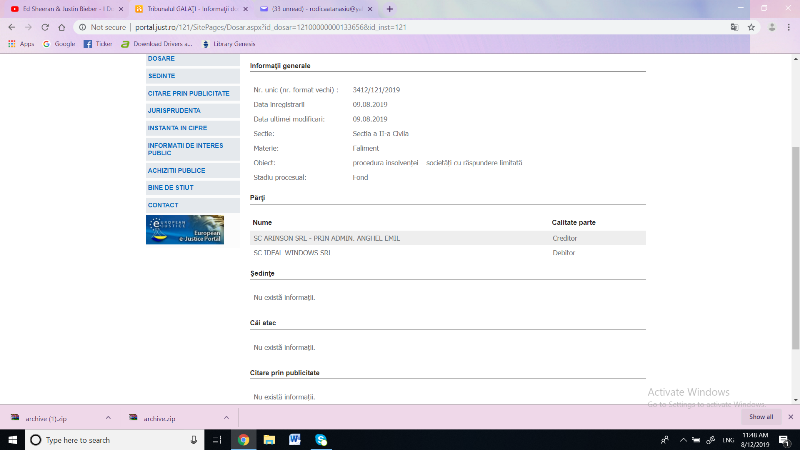Open the SEDINTE menu item
800x450 pixels.
point(192,76)
